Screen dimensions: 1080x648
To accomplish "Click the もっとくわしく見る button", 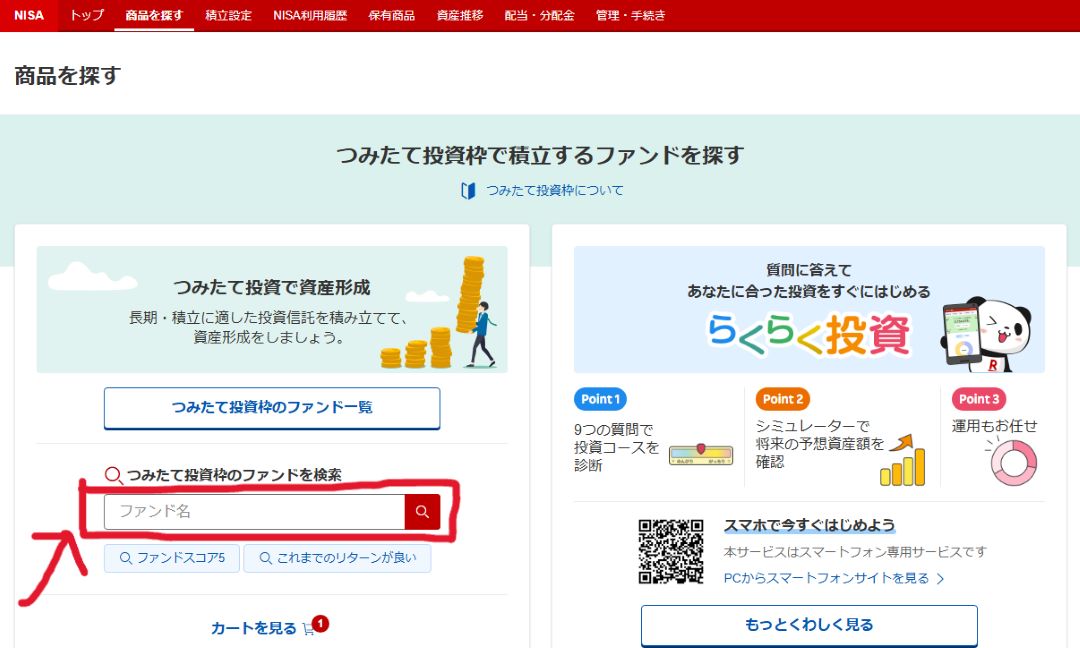I will point(808,625).
